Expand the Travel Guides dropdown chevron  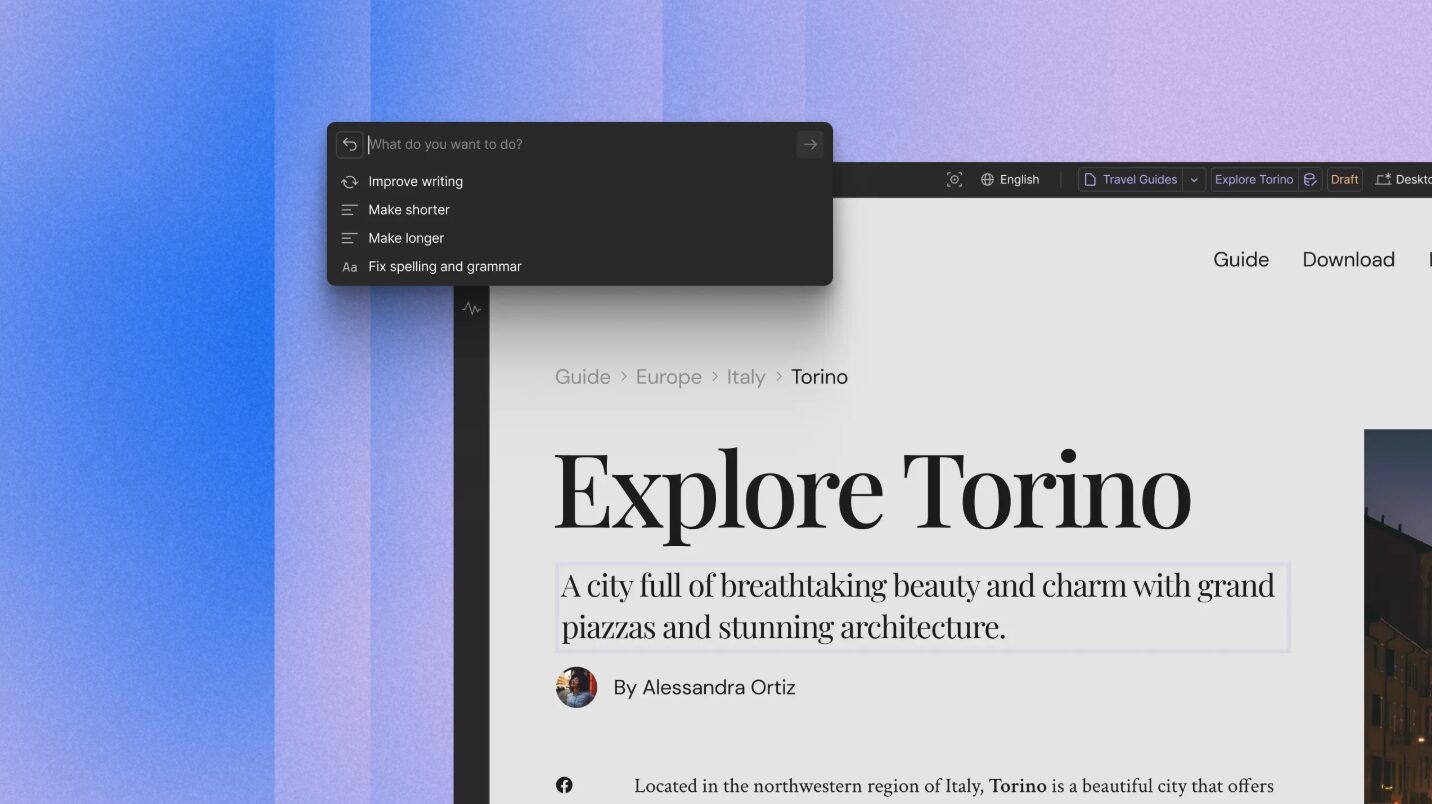[1194, 180]
